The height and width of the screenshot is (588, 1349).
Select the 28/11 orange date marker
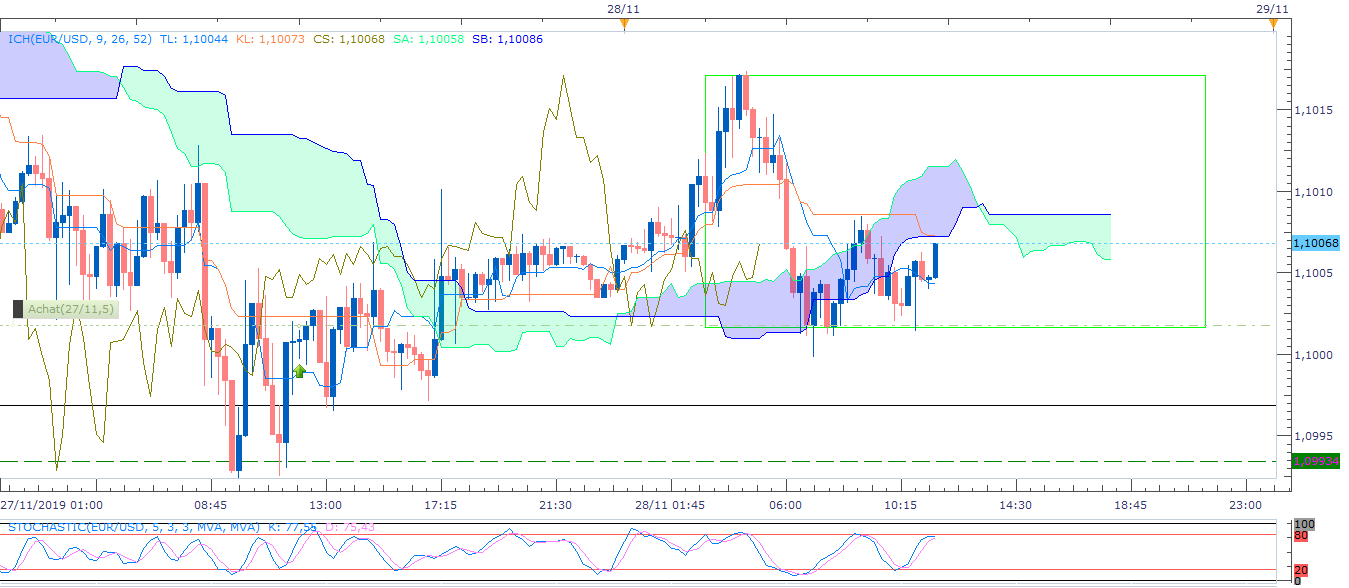pos(624,25)
